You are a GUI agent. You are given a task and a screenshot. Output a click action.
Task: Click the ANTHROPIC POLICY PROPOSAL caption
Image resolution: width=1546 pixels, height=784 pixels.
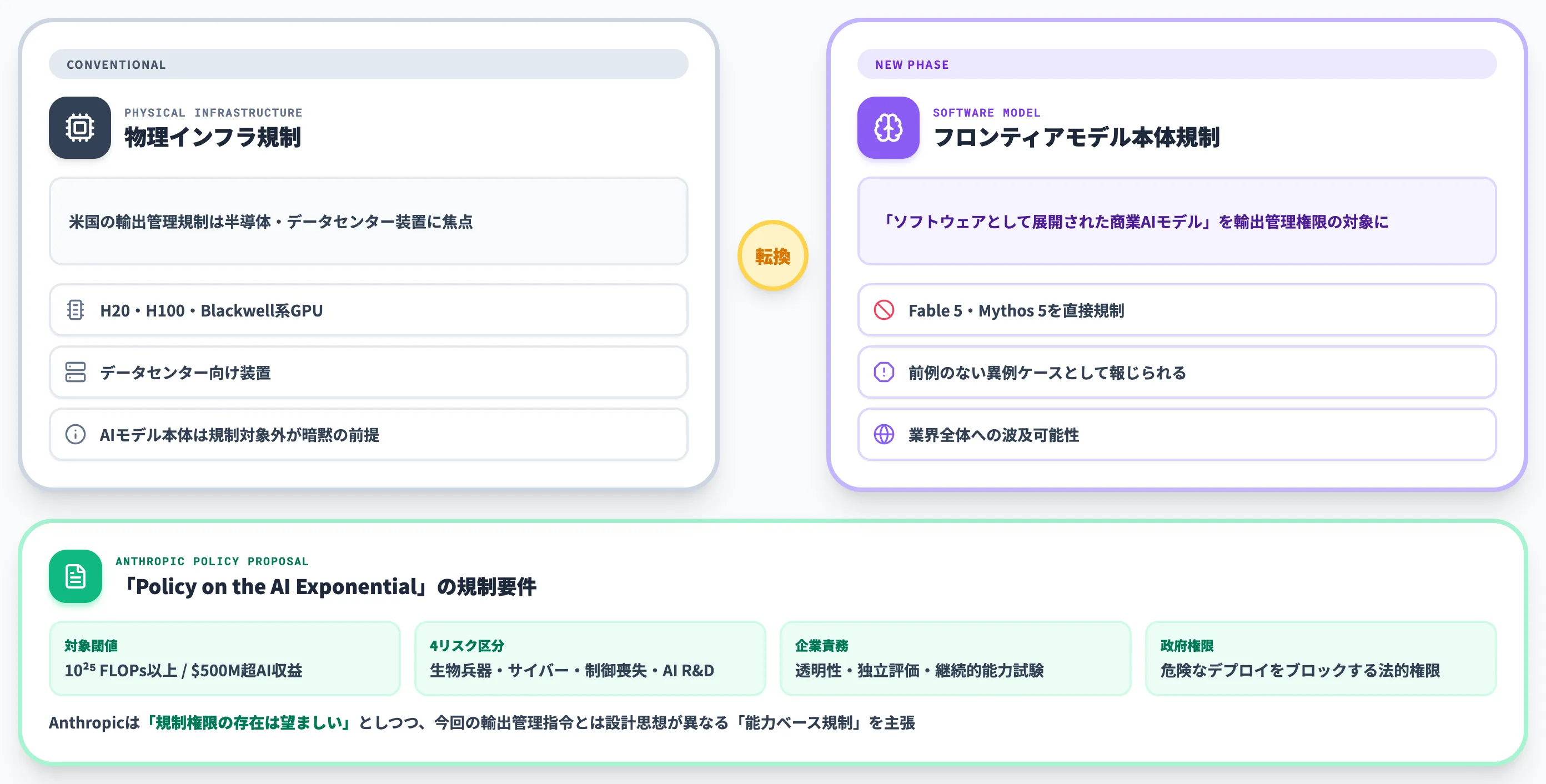click(213, 561)
